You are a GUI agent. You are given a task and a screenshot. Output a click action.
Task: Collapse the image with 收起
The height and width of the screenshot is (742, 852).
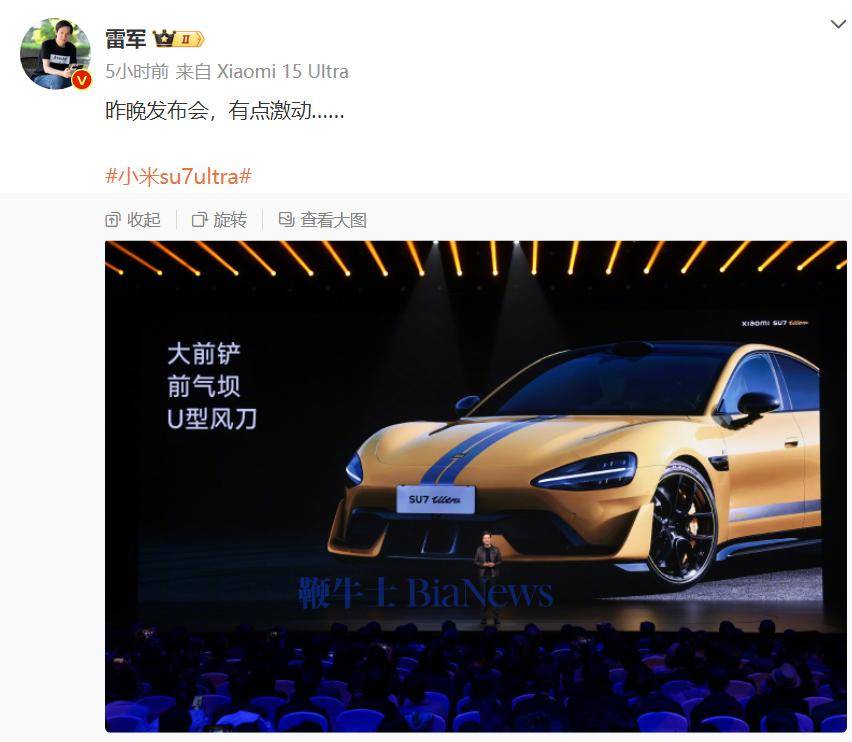(133, 220)
